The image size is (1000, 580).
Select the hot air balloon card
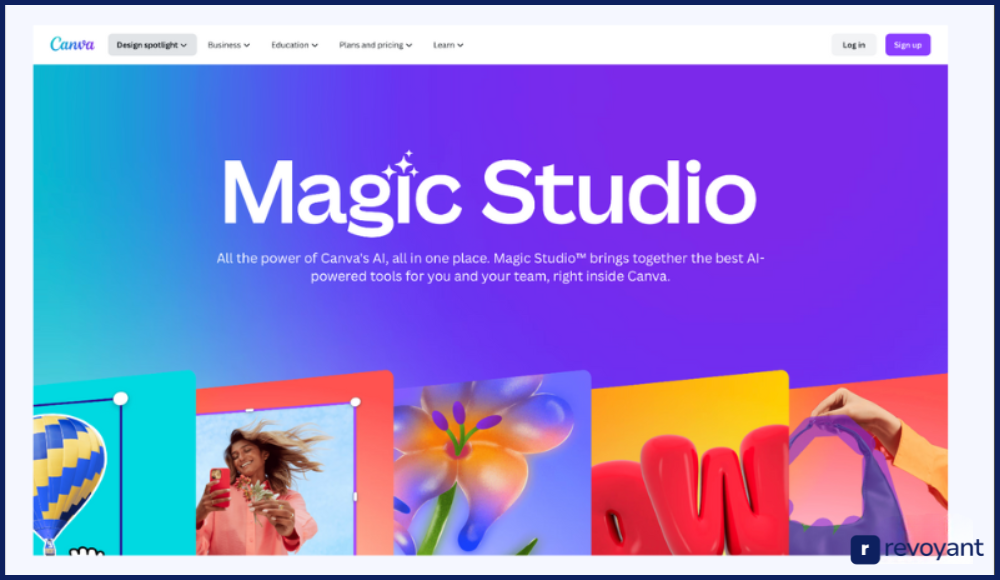coord(114,464)
